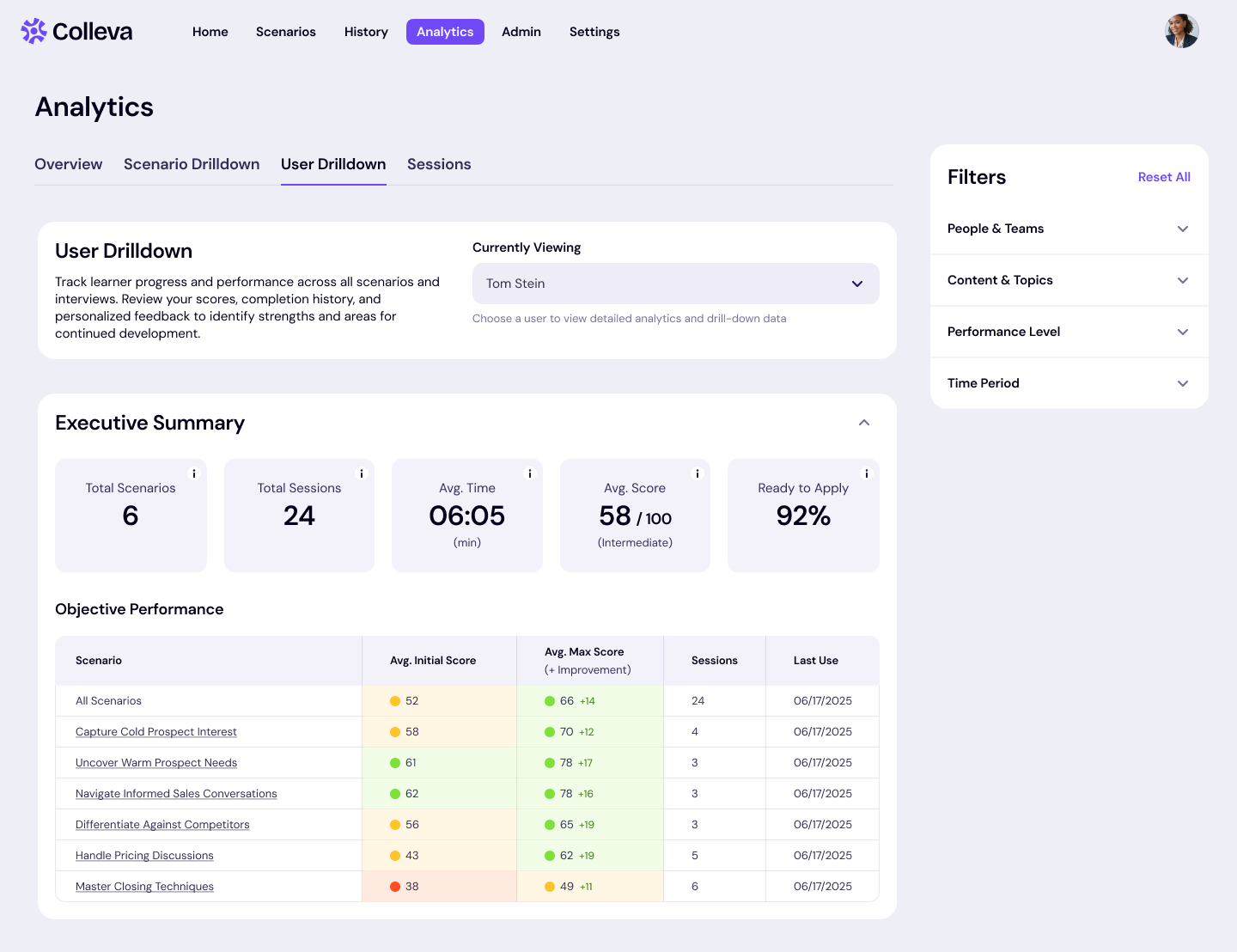Image resolution: width=1237 pixels, height=952 pixels.
Task: Click the Avg. Time info icon
Action: click(x=530, y=473)
